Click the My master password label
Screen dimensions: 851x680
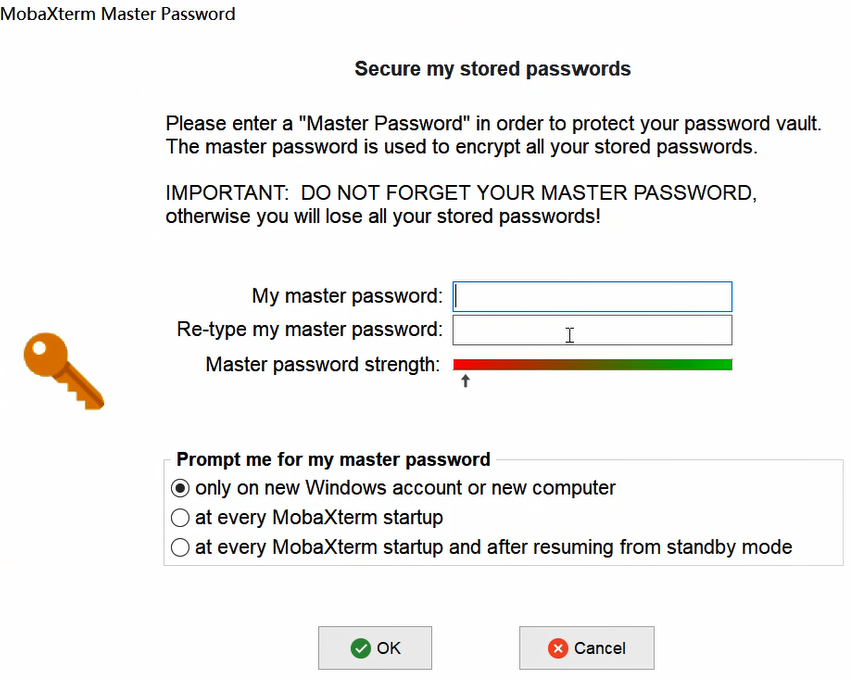347,296
